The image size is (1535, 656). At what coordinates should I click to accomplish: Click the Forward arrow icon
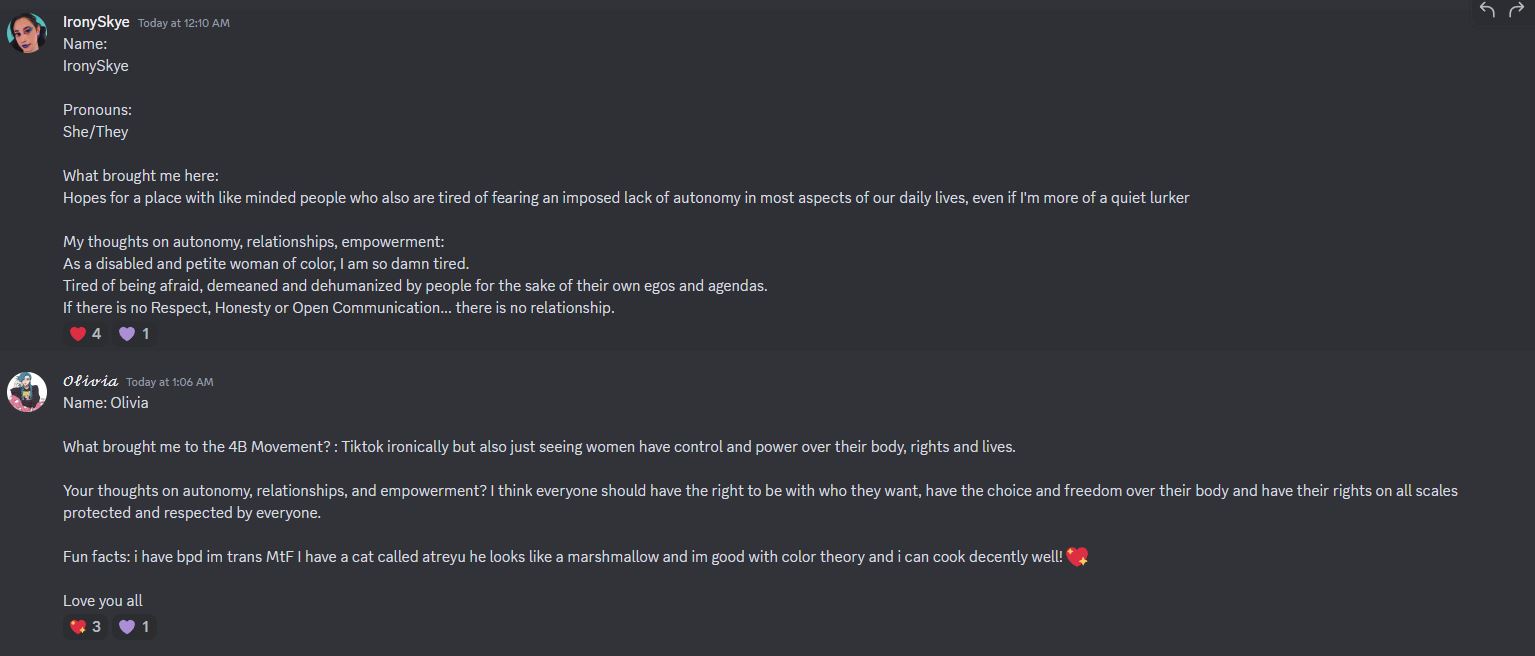click(1517, 10)
